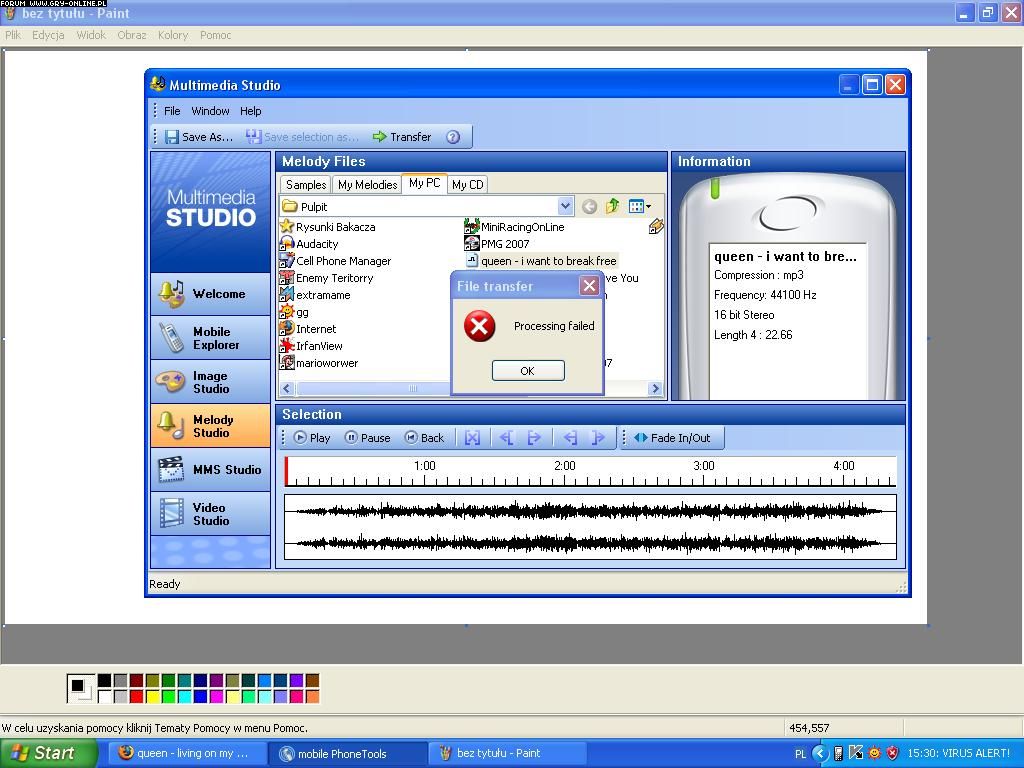
Task: Open the Help menu in Multimedia Studio
Action: tap(250, 111)
